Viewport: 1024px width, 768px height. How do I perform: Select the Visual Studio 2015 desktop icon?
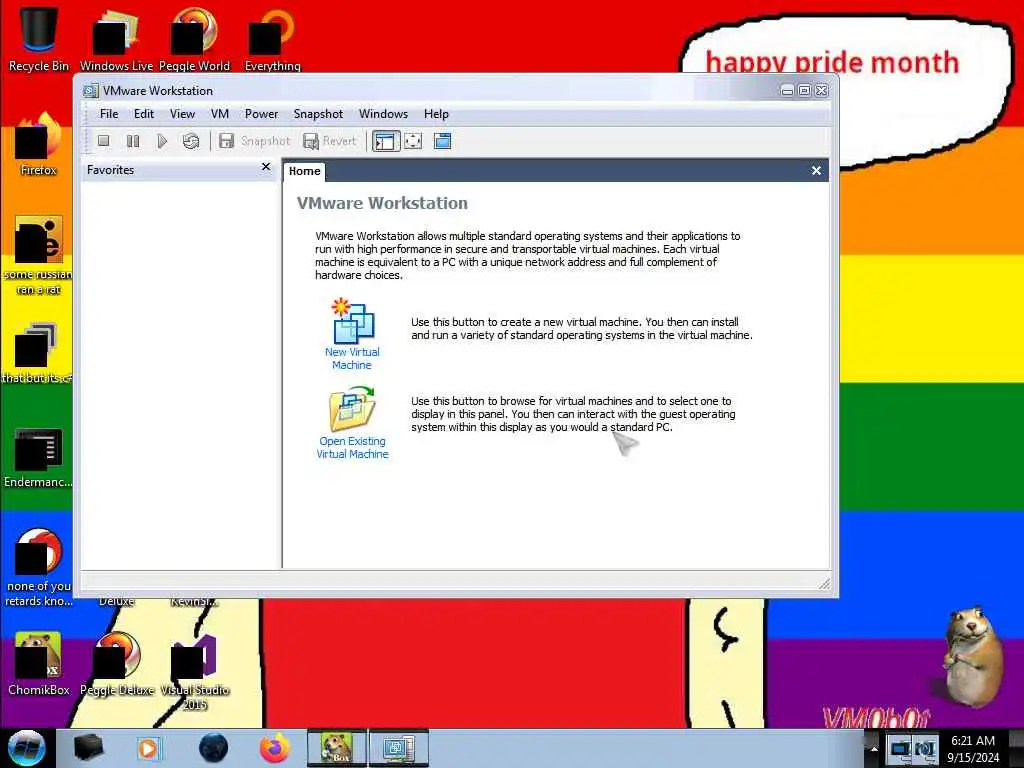[195, 671]
